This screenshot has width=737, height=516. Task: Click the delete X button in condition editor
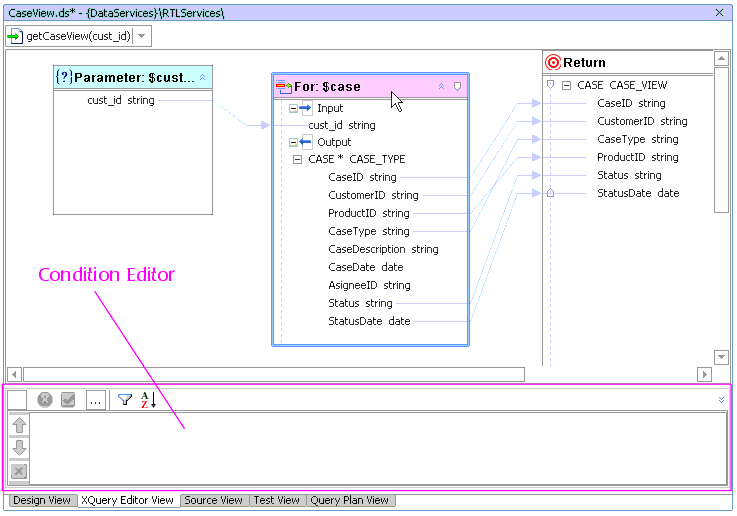click(x=19, y=471)
